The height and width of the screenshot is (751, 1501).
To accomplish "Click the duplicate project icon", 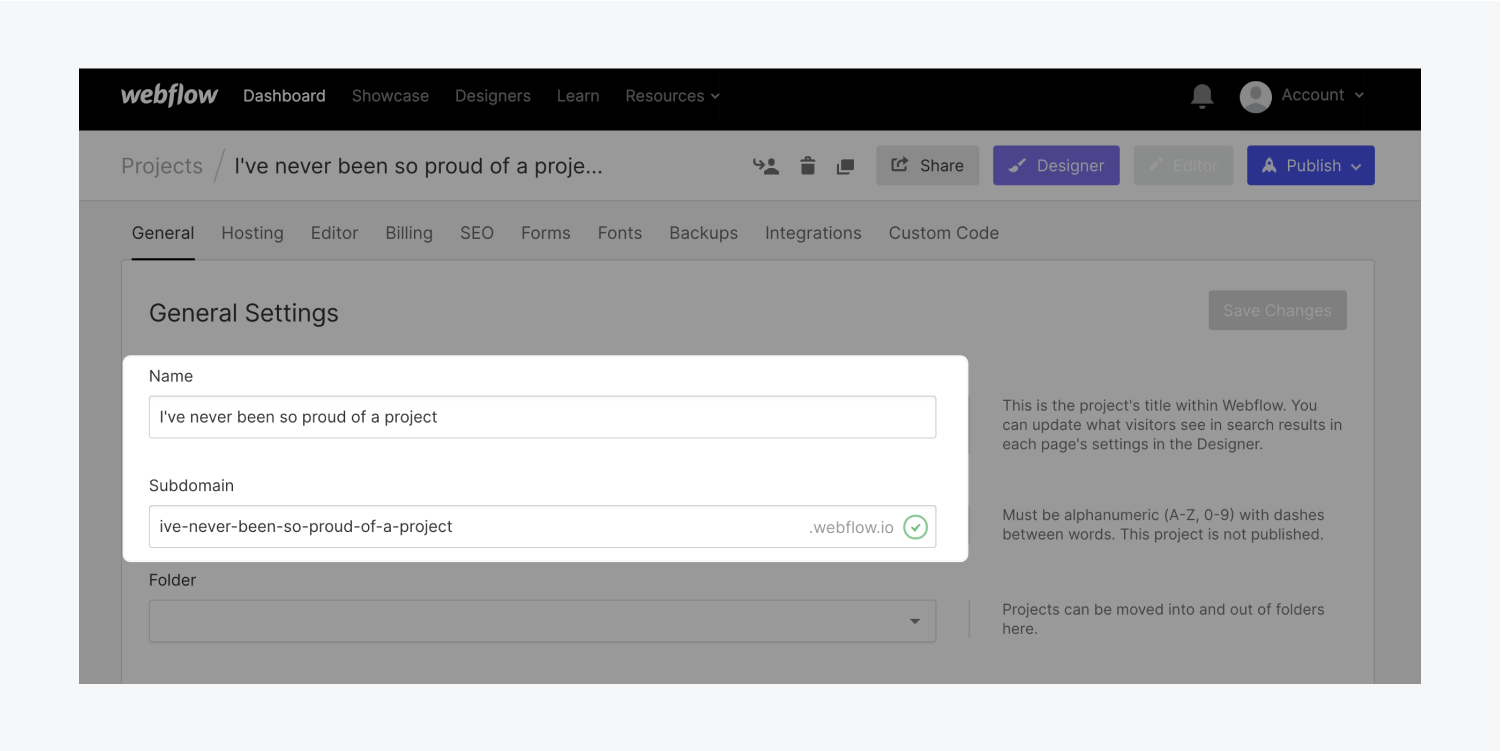I will [x=845, y=166].
